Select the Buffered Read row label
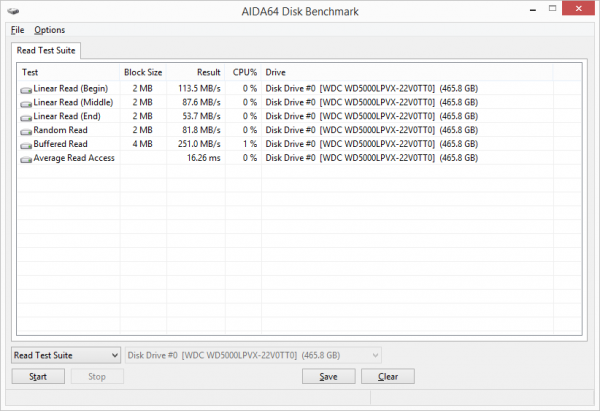Image resolution: width=600 pixels, height=411 pixels. point(60,144)
